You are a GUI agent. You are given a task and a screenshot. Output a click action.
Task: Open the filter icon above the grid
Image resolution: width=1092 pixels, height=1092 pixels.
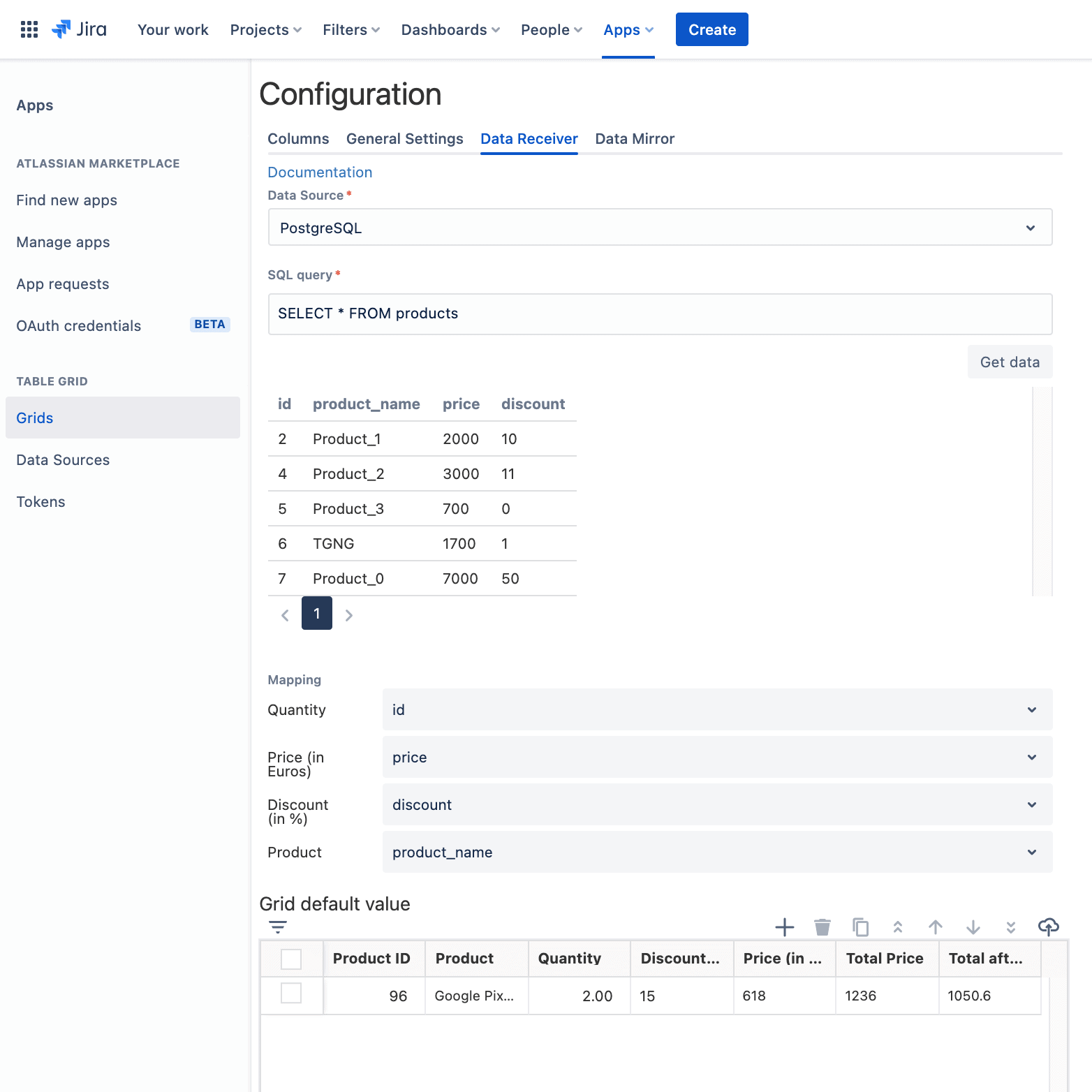point(278,927)
